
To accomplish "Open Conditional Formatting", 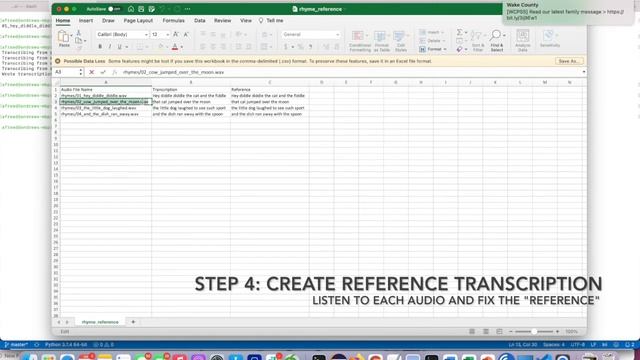I will coord(360,41).
